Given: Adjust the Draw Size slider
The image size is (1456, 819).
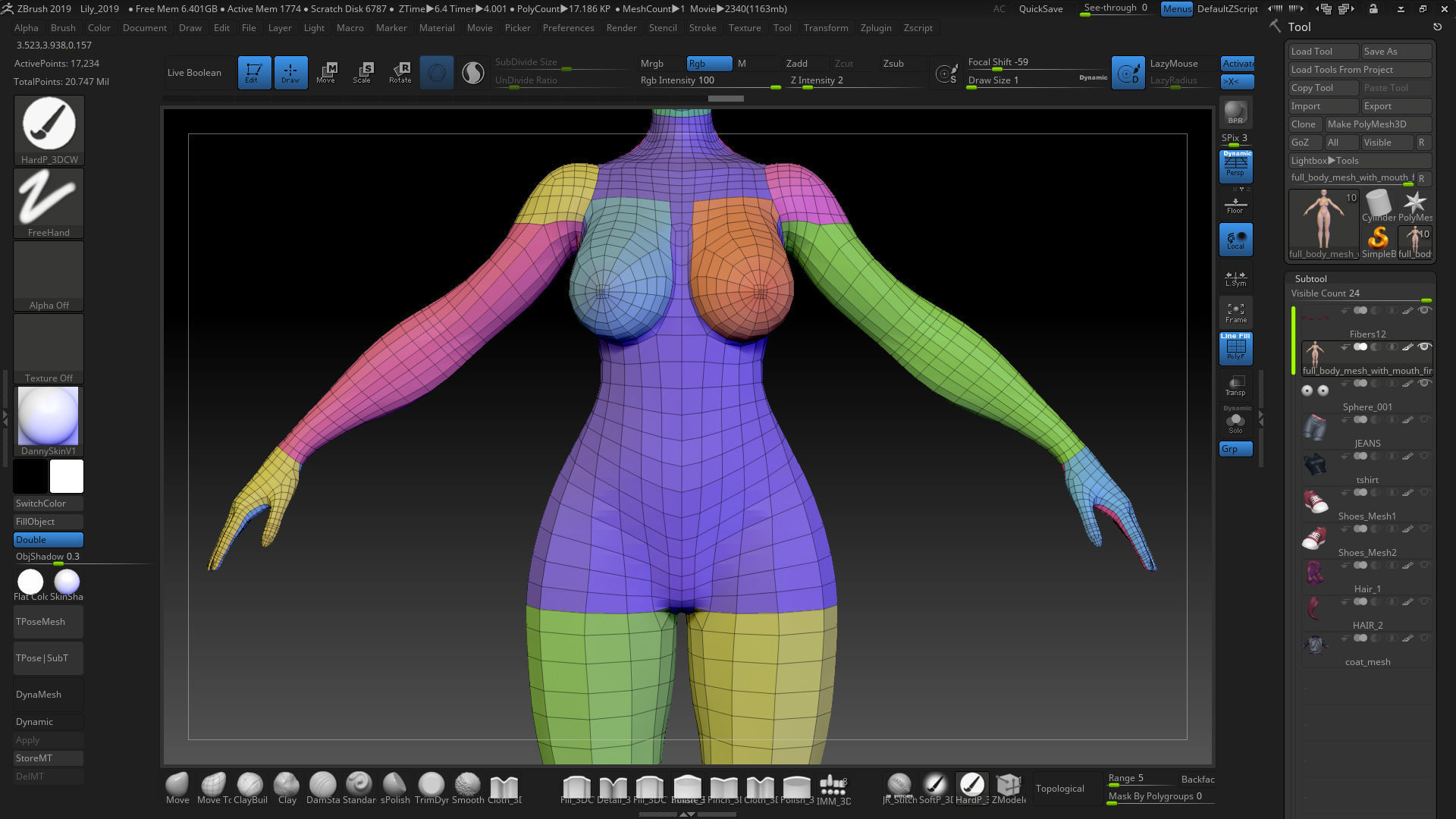Looking at the screenshot, I should point(1037,81).
